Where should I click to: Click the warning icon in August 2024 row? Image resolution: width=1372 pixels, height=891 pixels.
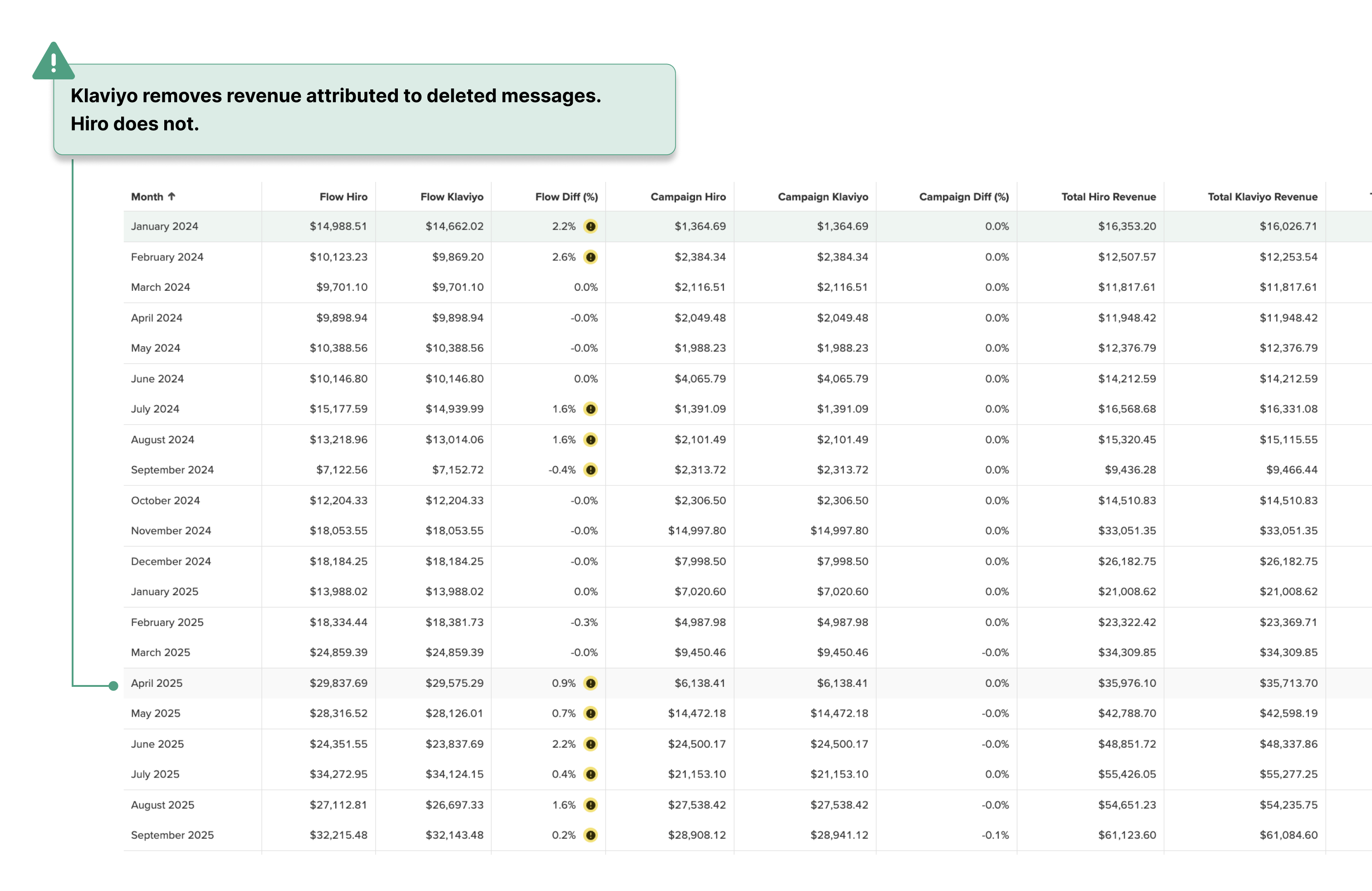point(590,440)
